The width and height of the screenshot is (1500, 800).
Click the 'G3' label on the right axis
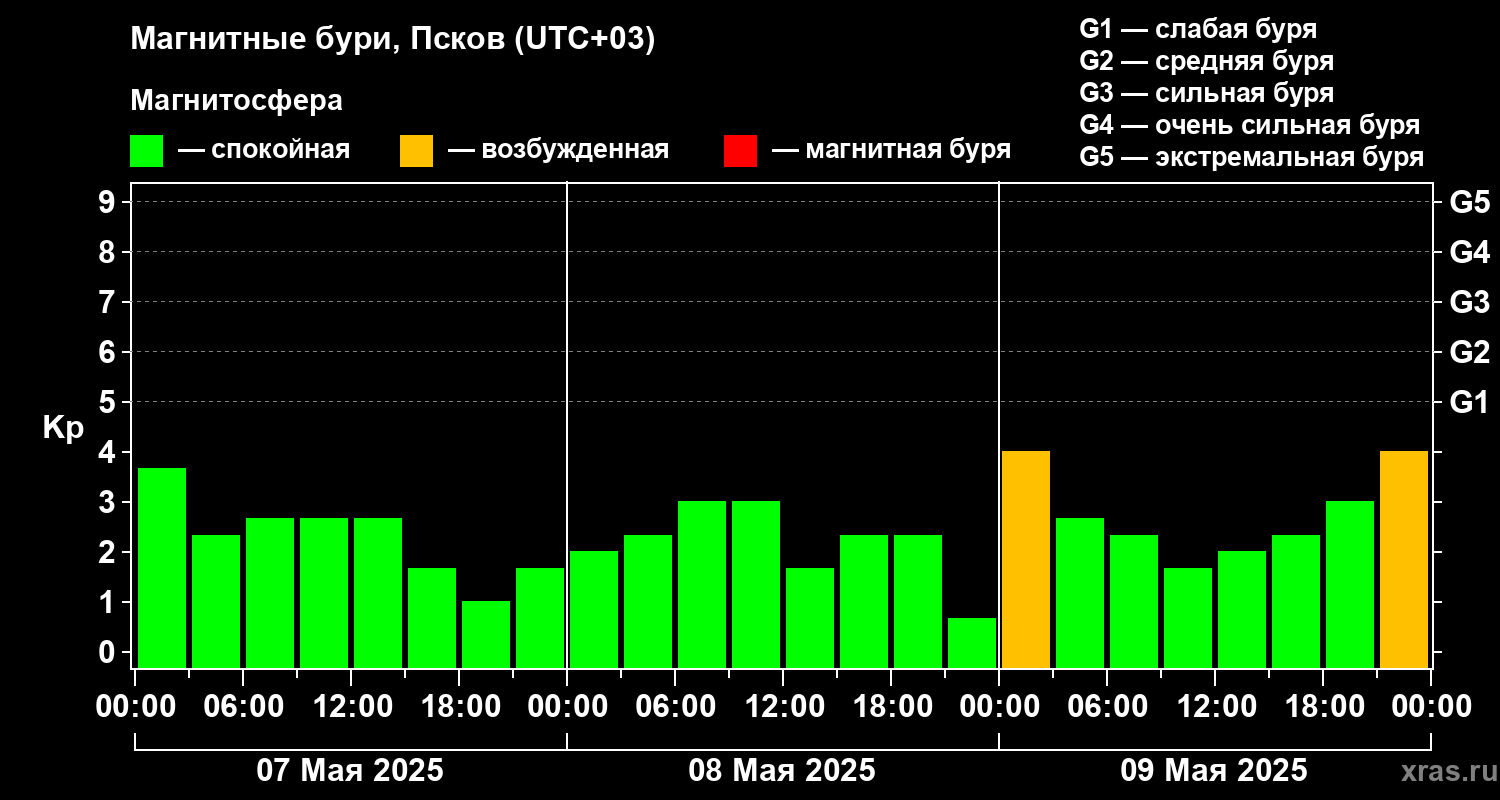[x=1469, y=302]
